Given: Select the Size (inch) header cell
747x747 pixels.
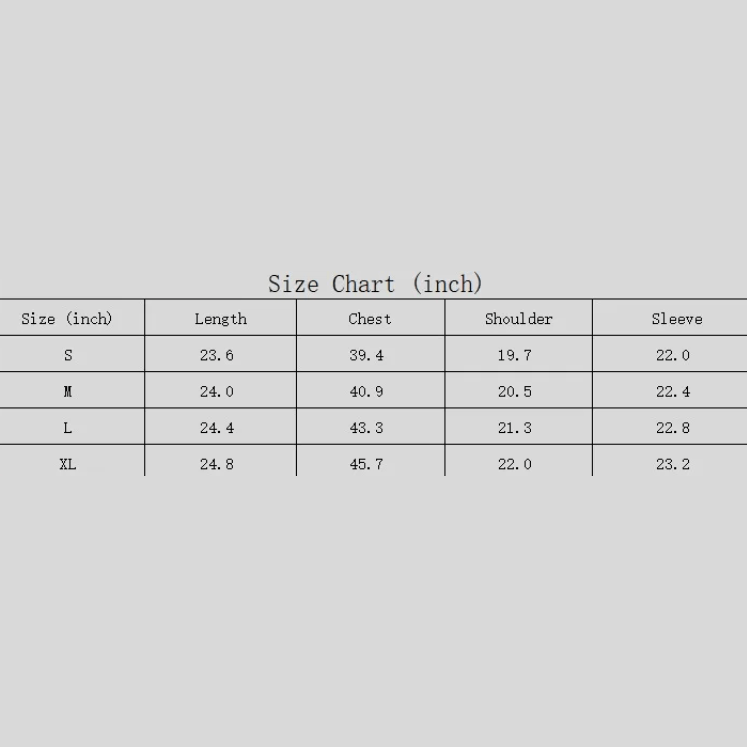Looking at the screenshot, I should 67,319.
